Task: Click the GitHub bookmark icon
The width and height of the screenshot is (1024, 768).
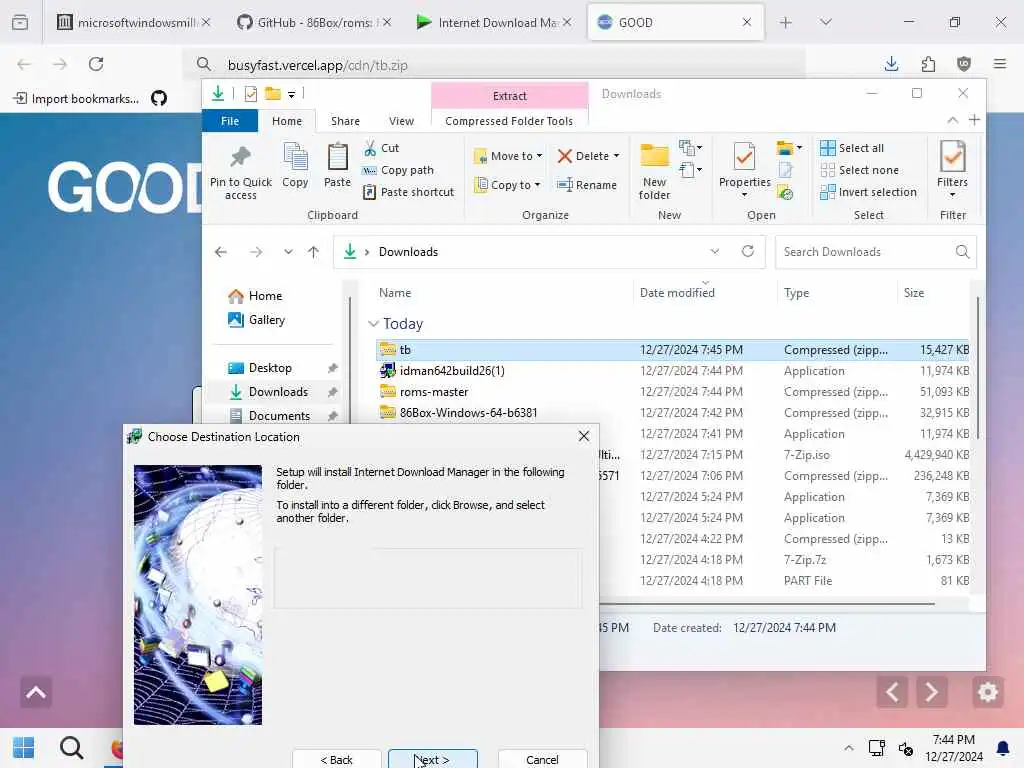Action: (159, 99)
